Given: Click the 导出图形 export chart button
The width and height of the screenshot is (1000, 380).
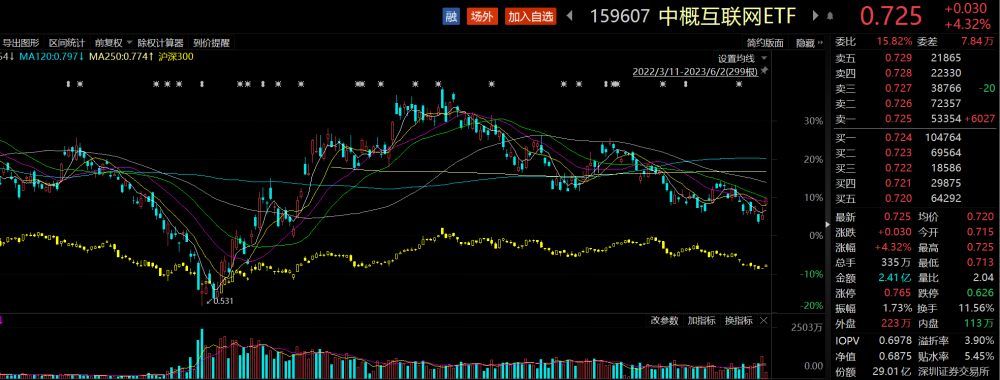Looking at the screenshot, I should 20,43.
